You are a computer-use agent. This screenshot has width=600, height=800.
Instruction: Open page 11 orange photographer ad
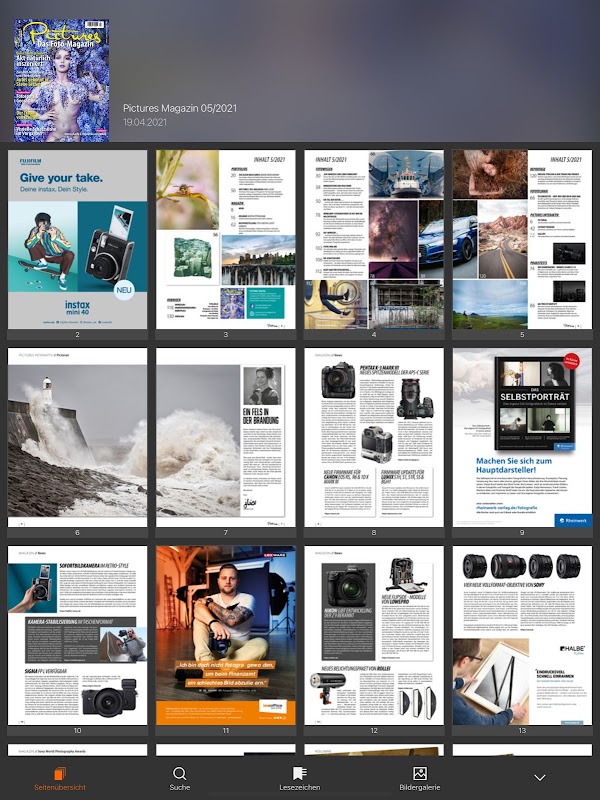[x=226, y=635]
